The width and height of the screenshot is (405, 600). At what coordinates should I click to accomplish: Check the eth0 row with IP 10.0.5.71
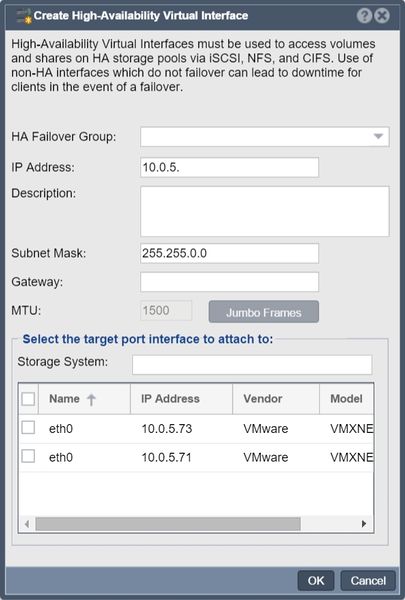[x=28, y=457]
